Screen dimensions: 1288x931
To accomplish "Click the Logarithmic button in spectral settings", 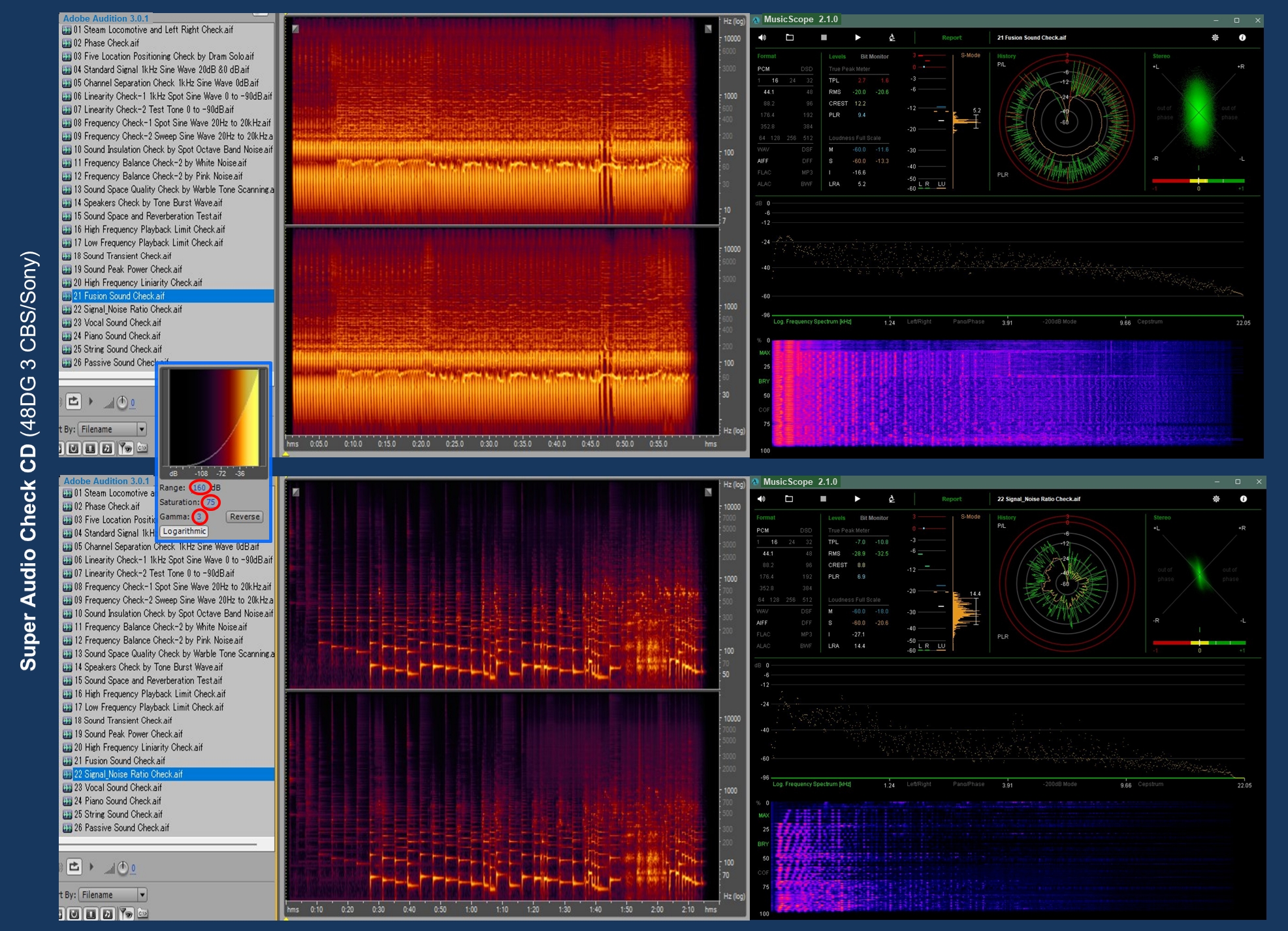I will (184, 532).
